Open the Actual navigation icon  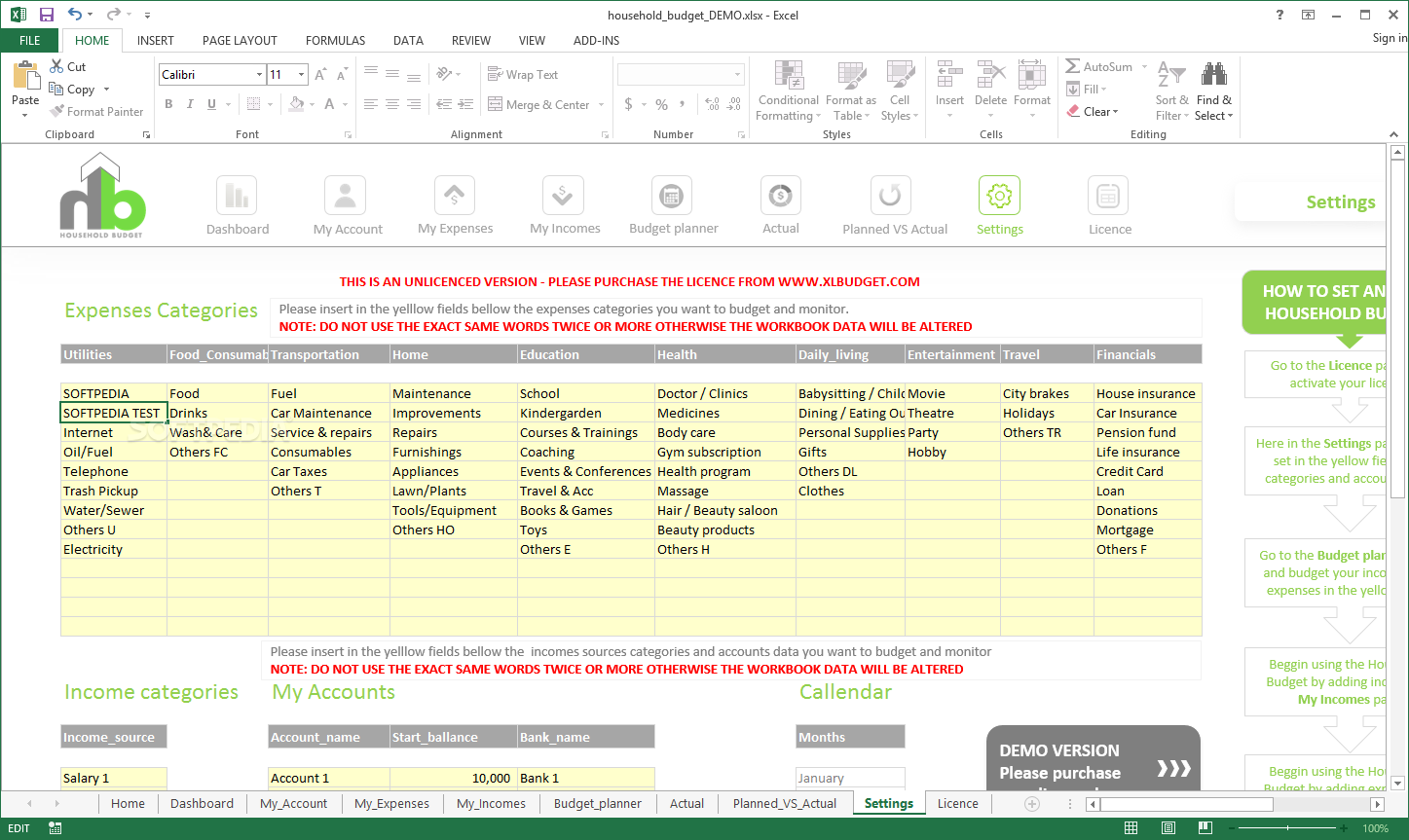780,196
